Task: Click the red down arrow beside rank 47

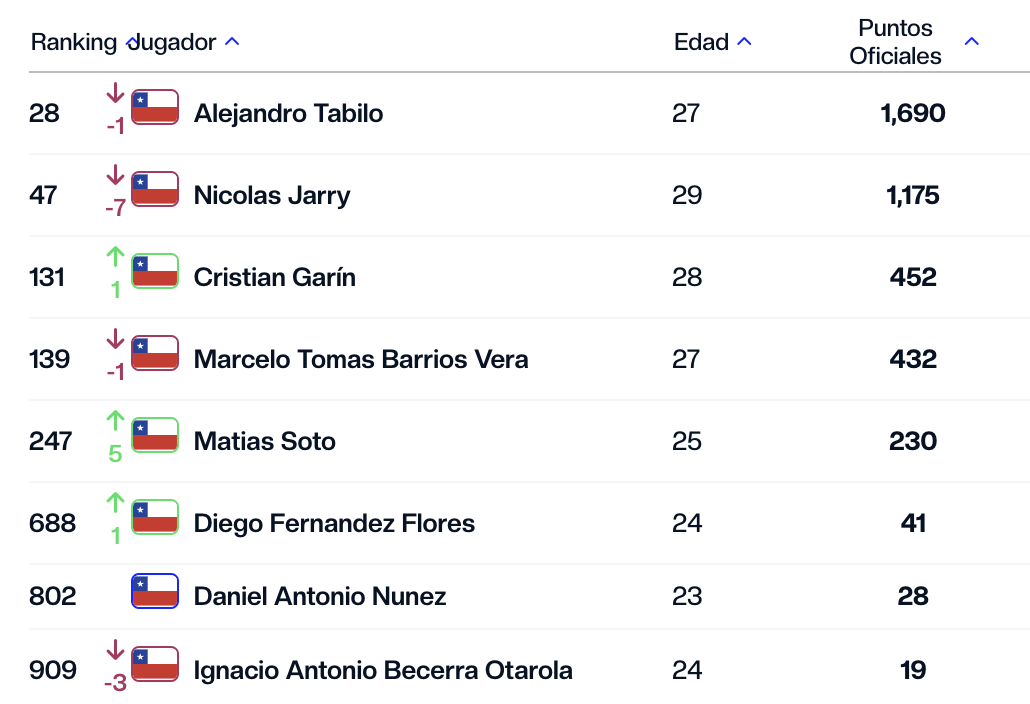Action: [x=115, y=175]
